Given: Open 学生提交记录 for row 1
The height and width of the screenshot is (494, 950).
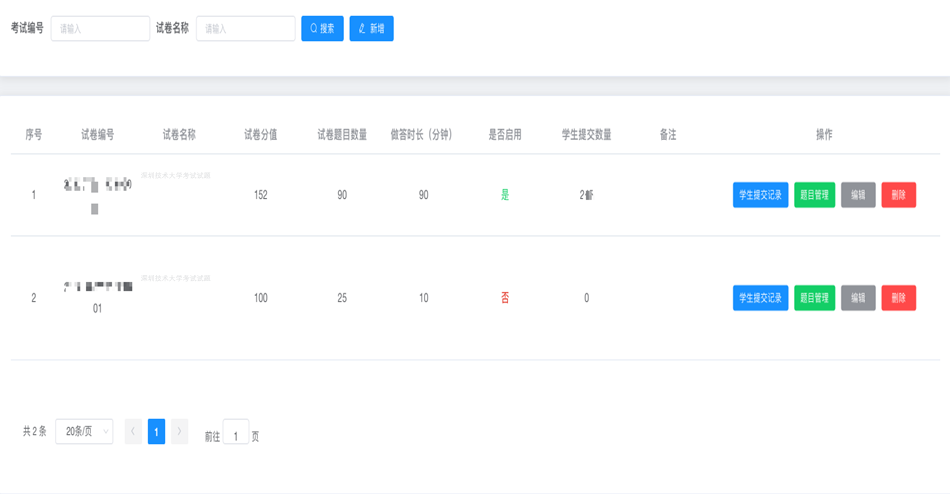Looking at the screenshot, I should coord(760,195).
